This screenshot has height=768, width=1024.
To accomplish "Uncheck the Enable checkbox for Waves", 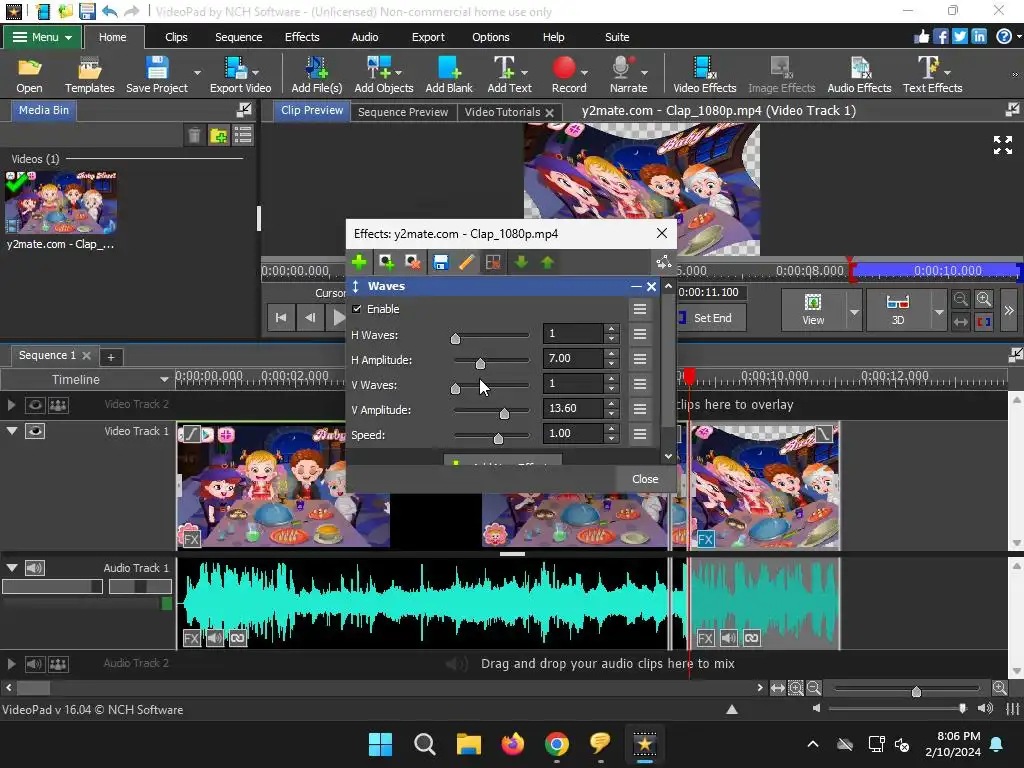I will 357,309.
